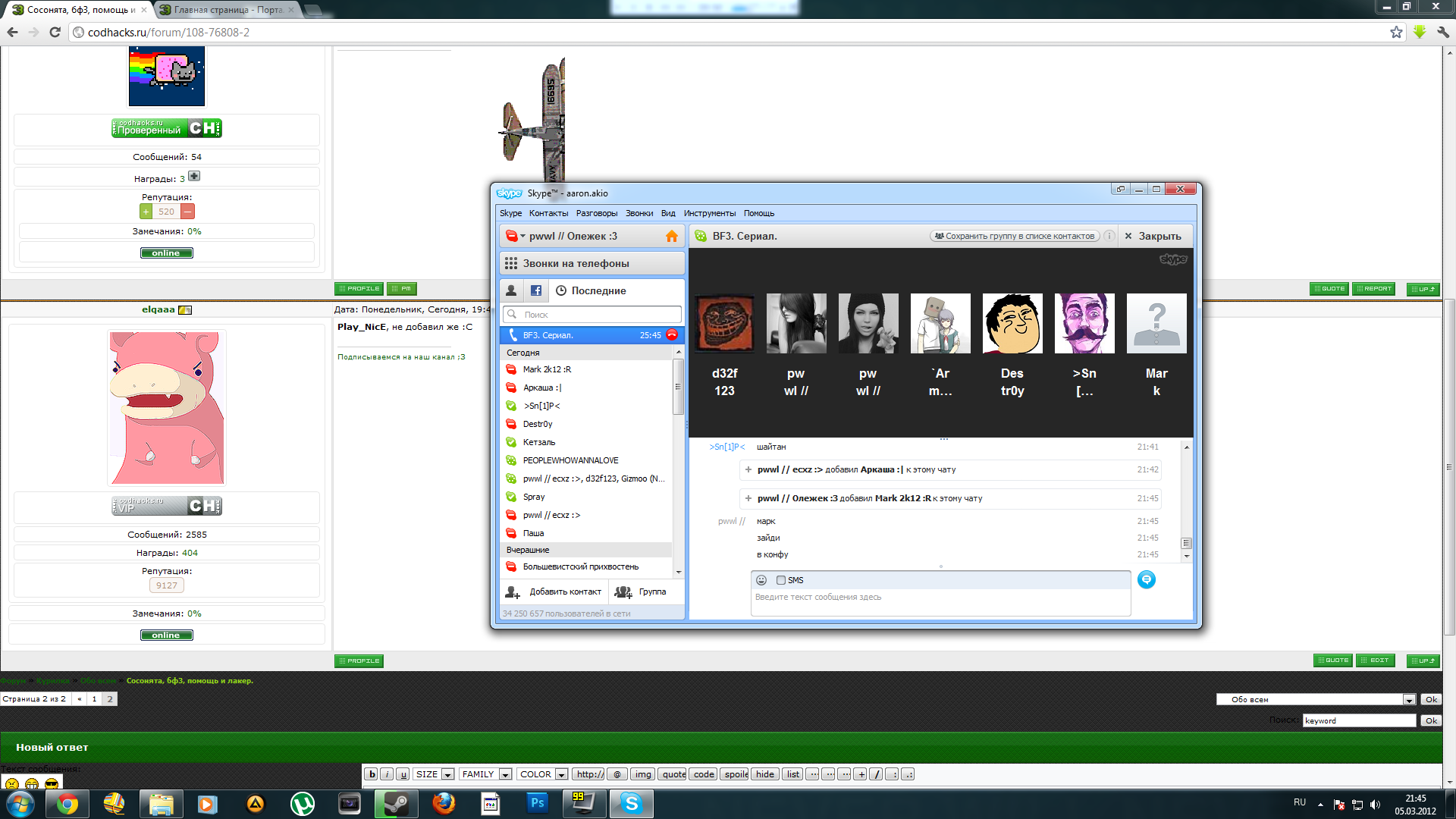Viewport: 1456px width, 819px height.
Task: Open Skype from the taskbar
Action: (x=632, y=804)
